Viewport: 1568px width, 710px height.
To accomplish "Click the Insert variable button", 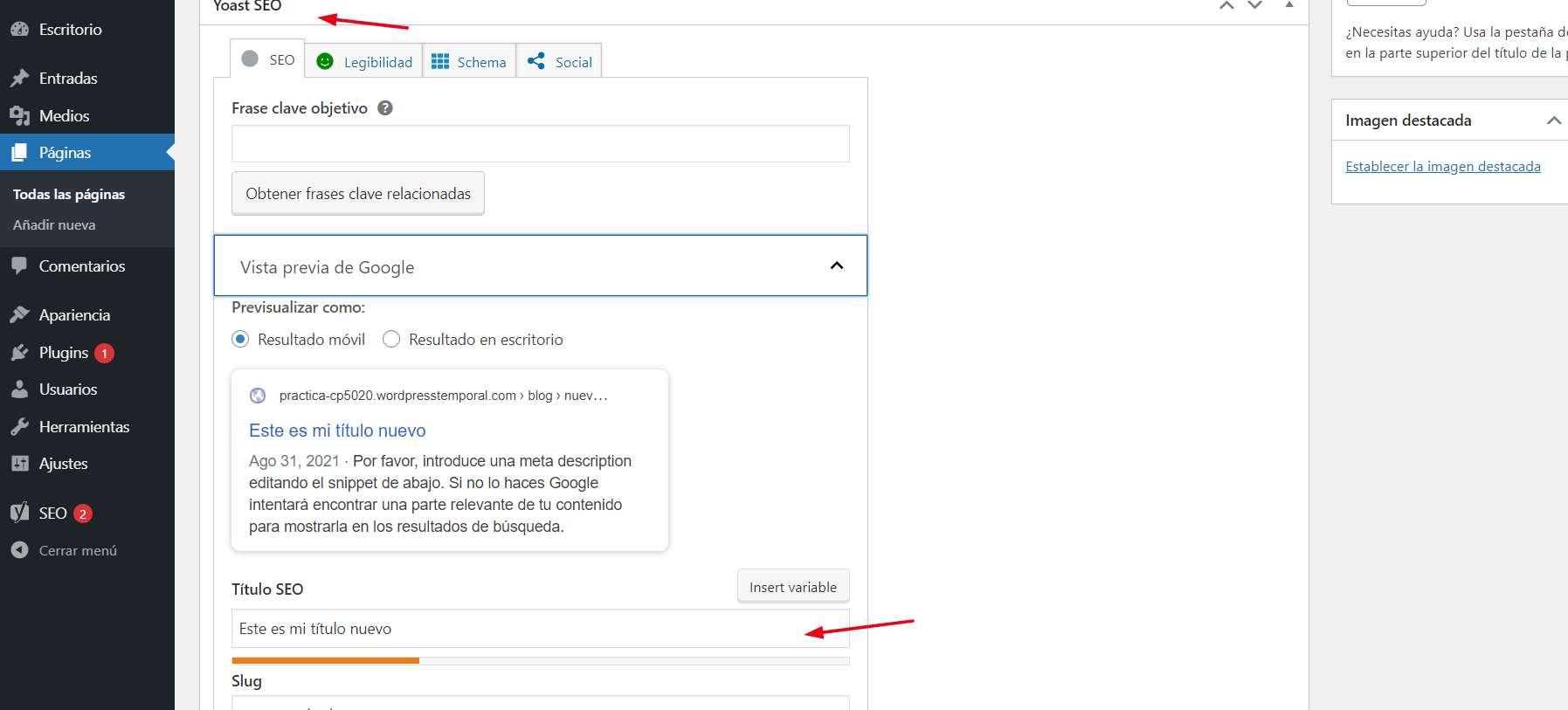I will click(793, 587).
